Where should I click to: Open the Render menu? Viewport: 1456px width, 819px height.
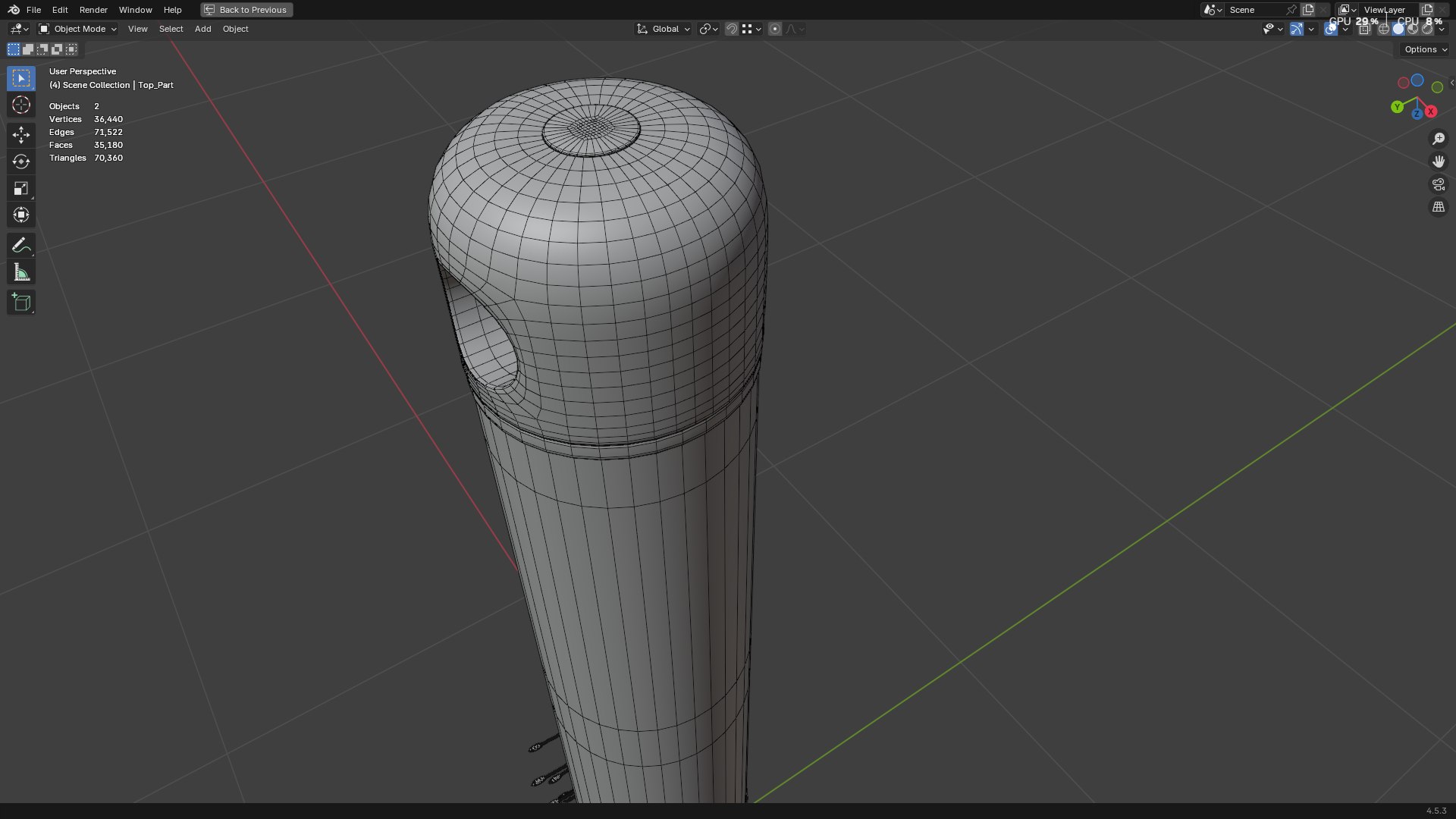93,10
